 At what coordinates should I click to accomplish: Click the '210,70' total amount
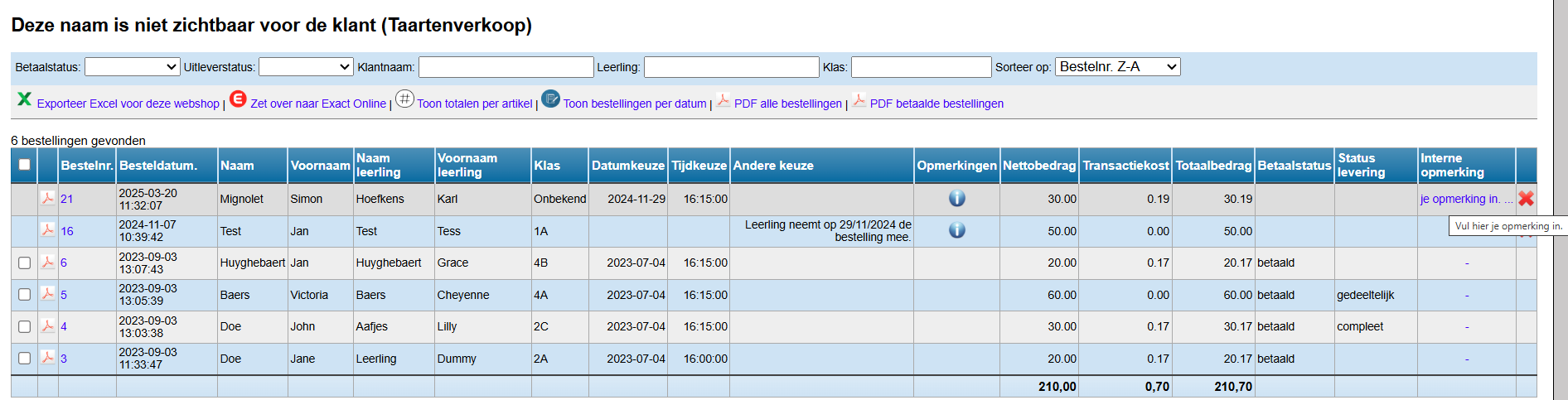[1233, 387]
